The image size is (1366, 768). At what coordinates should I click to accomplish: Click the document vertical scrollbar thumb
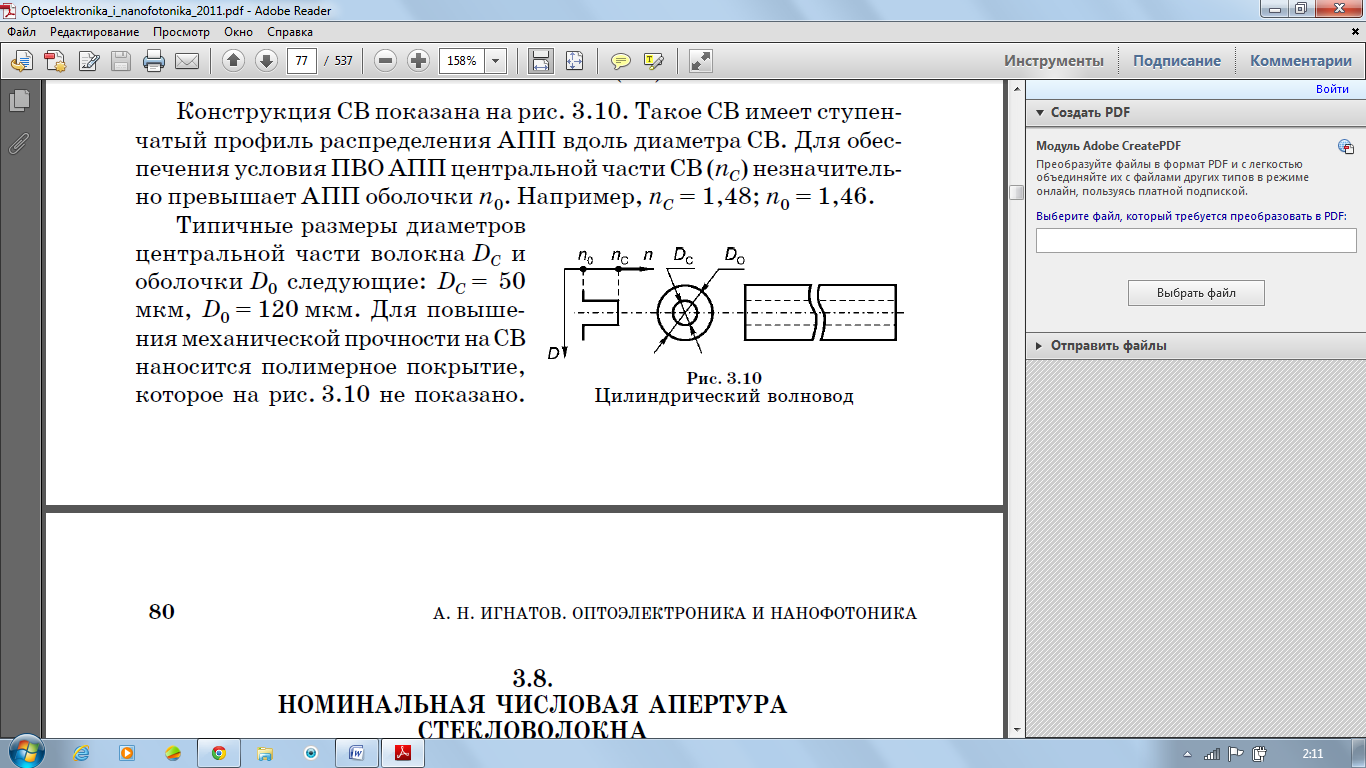1016,192
